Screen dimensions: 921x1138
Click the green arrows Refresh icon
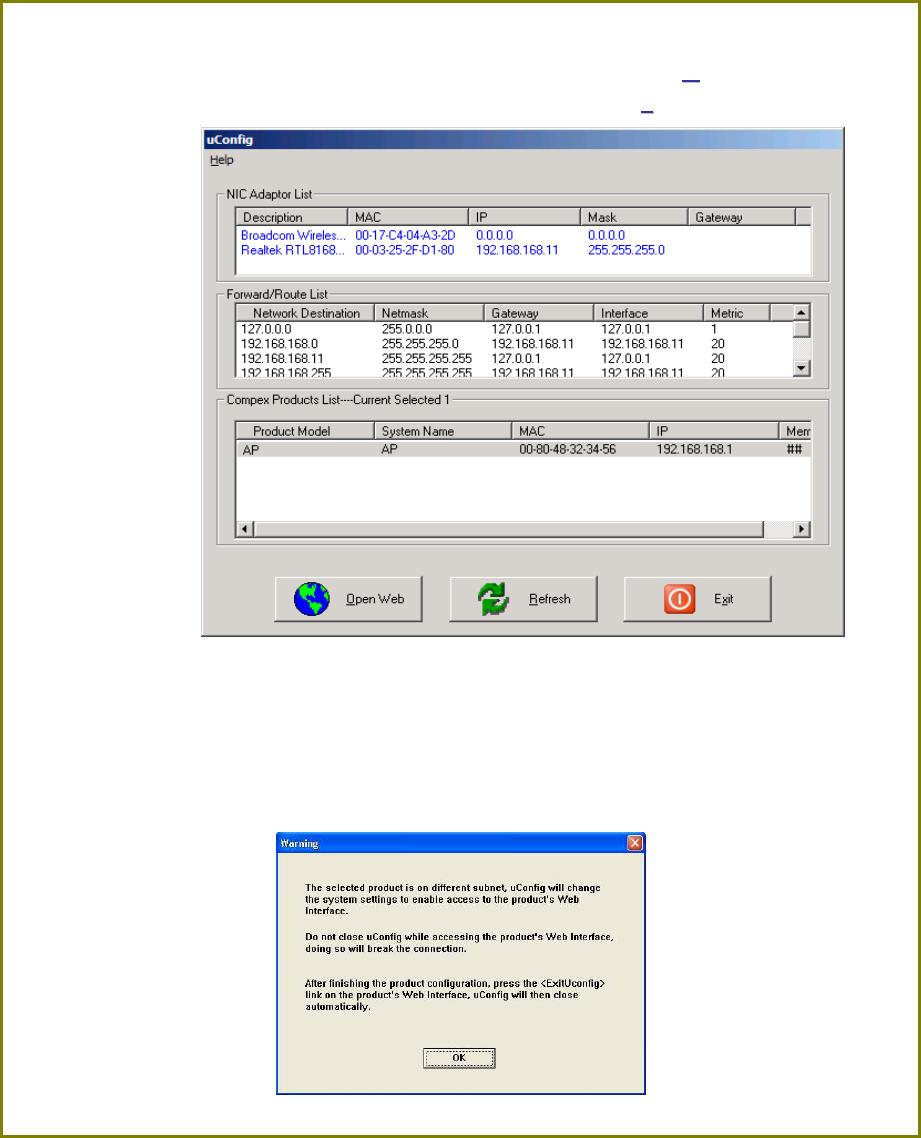coord(494,599)
